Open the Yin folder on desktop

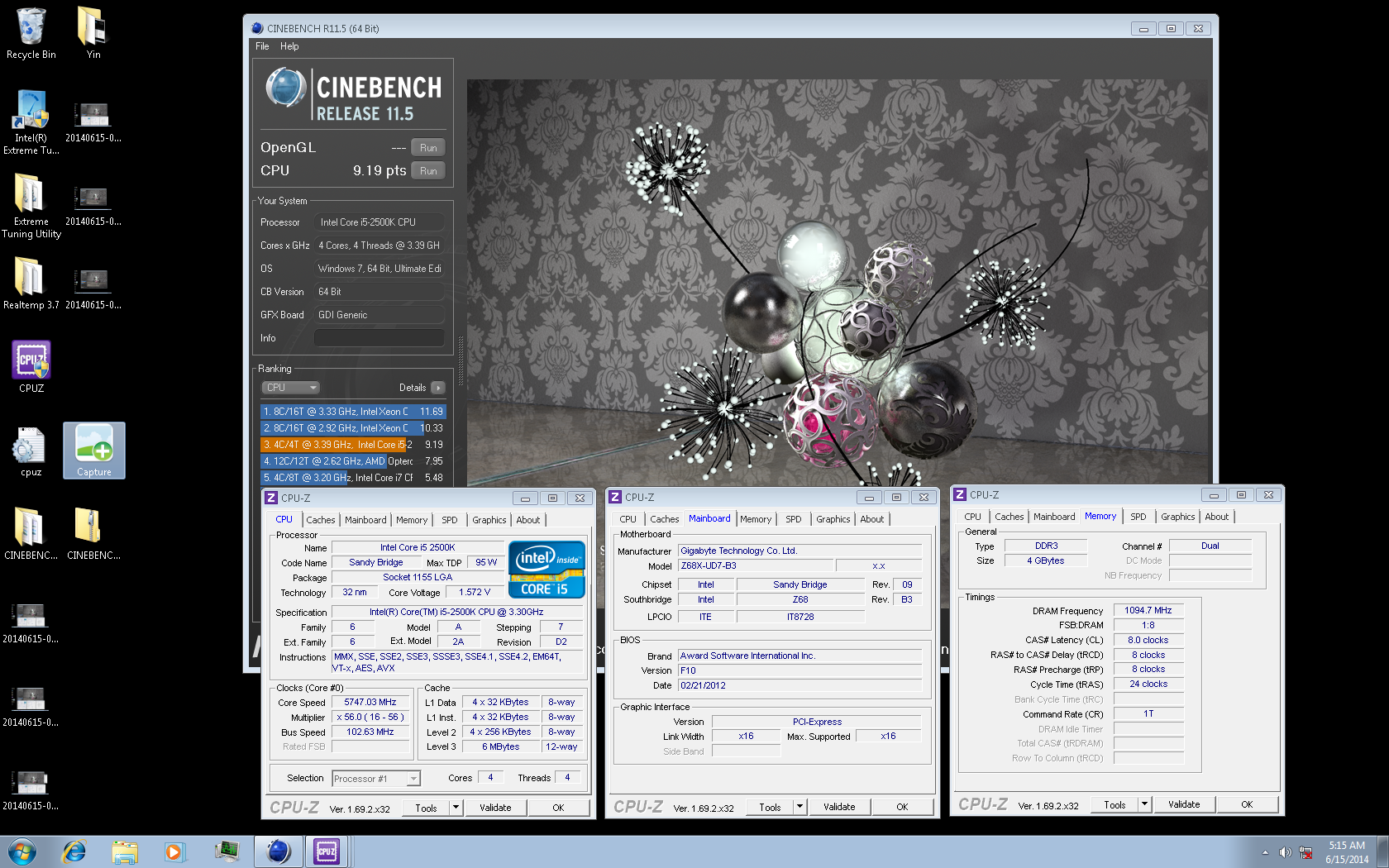[93, 33]
